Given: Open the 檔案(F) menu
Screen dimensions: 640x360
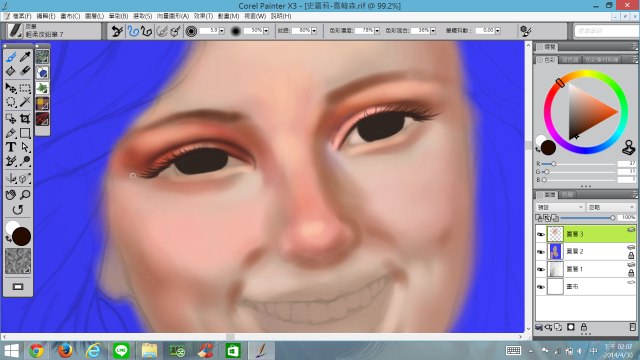Looking at the screenshot, I should tap(22, 16).
